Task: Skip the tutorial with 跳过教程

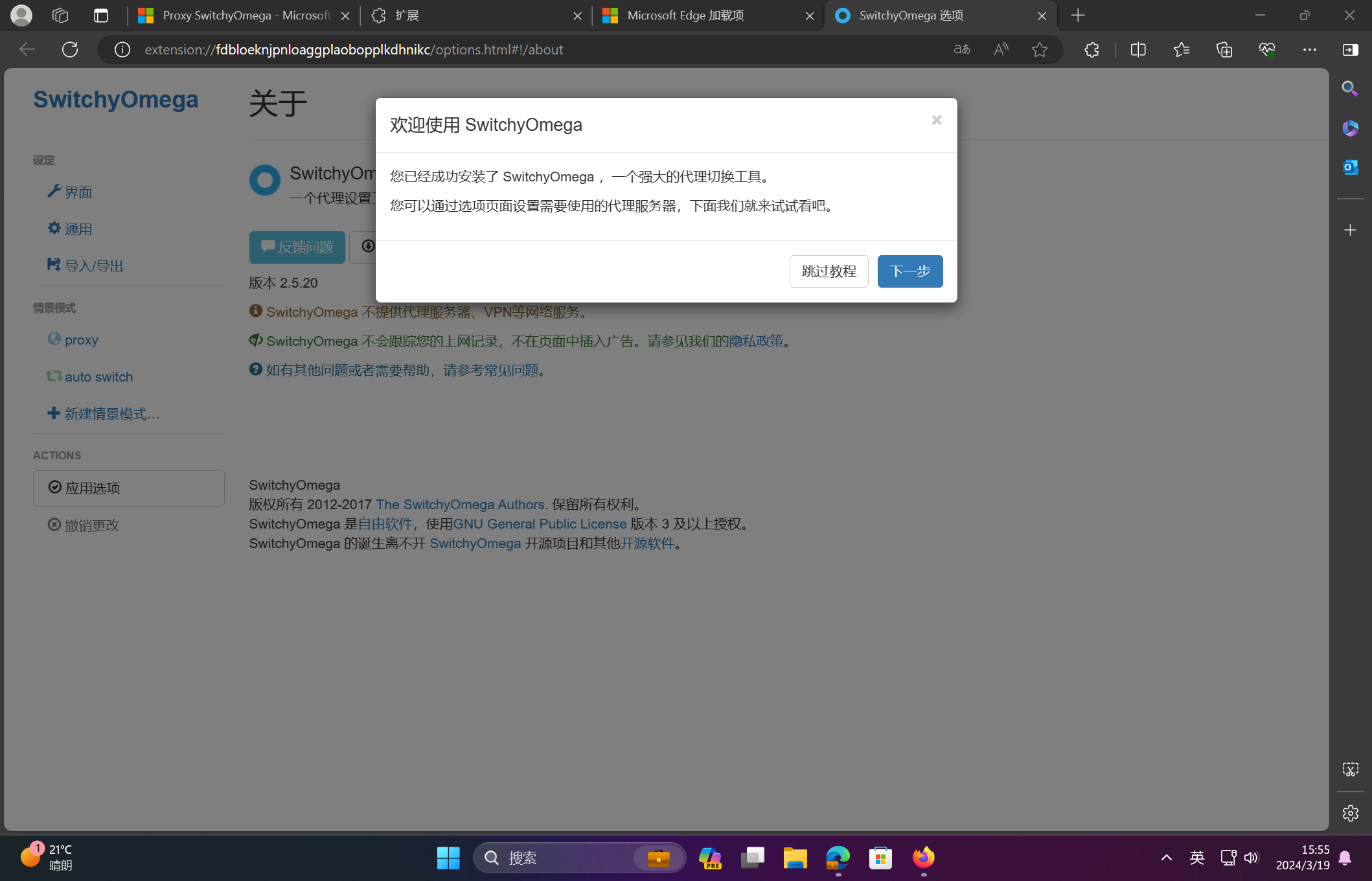Action: 829,271
